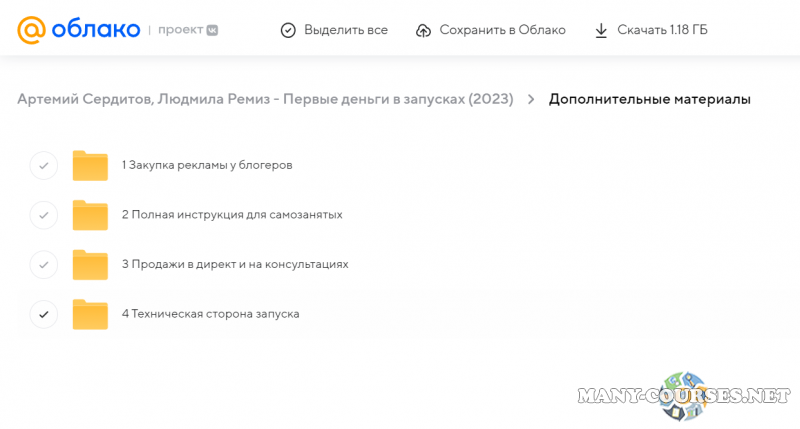Toggle checkbox for 4 Техническая сторона запуска
This screenshot has width=800, height=429.
(x=43, y=314)
